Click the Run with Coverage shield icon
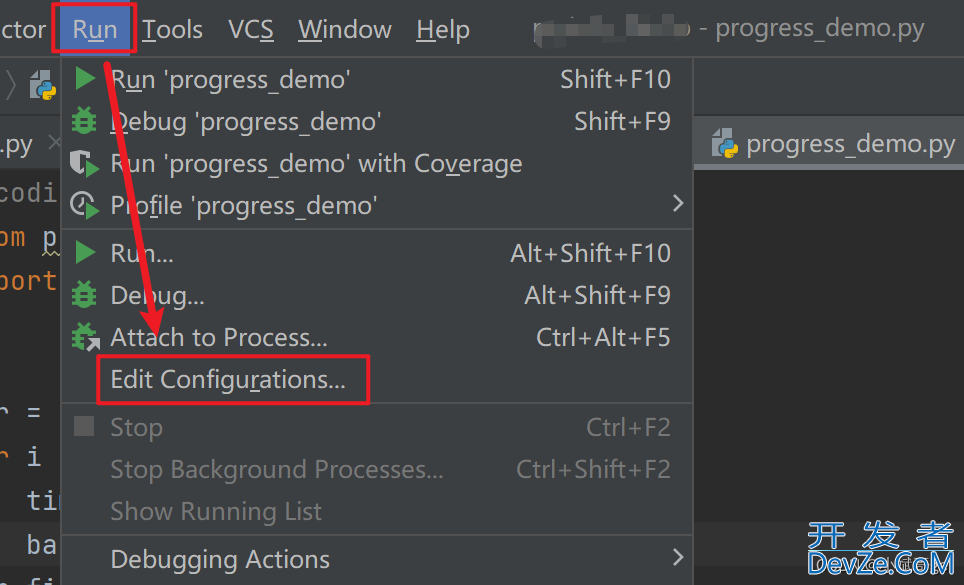This screenshot has height=585, width=964. (x=84, y=163)
